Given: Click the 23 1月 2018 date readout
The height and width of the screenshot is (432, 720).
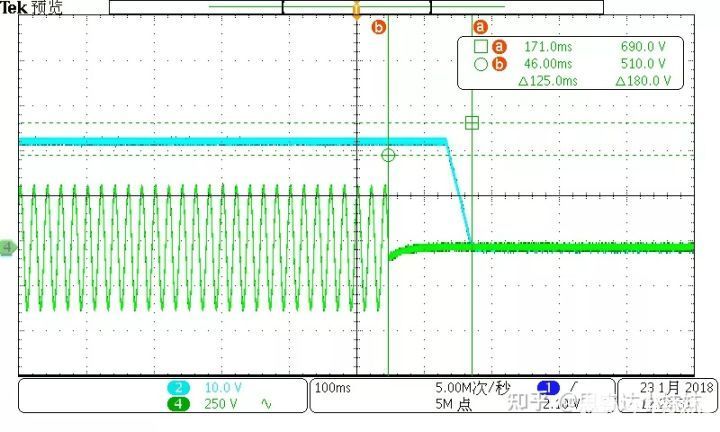Looking at the screenshot, I should click(x=677, y=388).
